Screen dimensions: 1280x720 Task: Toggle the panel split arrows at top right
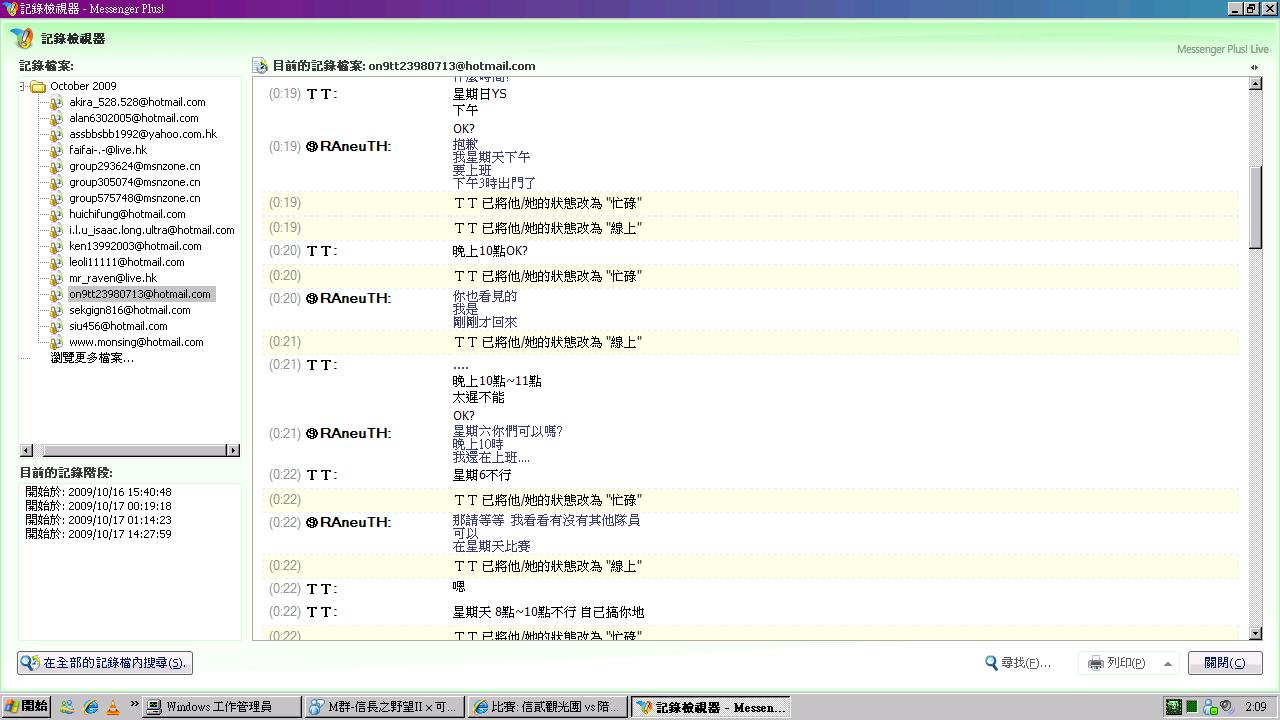pyautogui.click(x=1254, y=67)
